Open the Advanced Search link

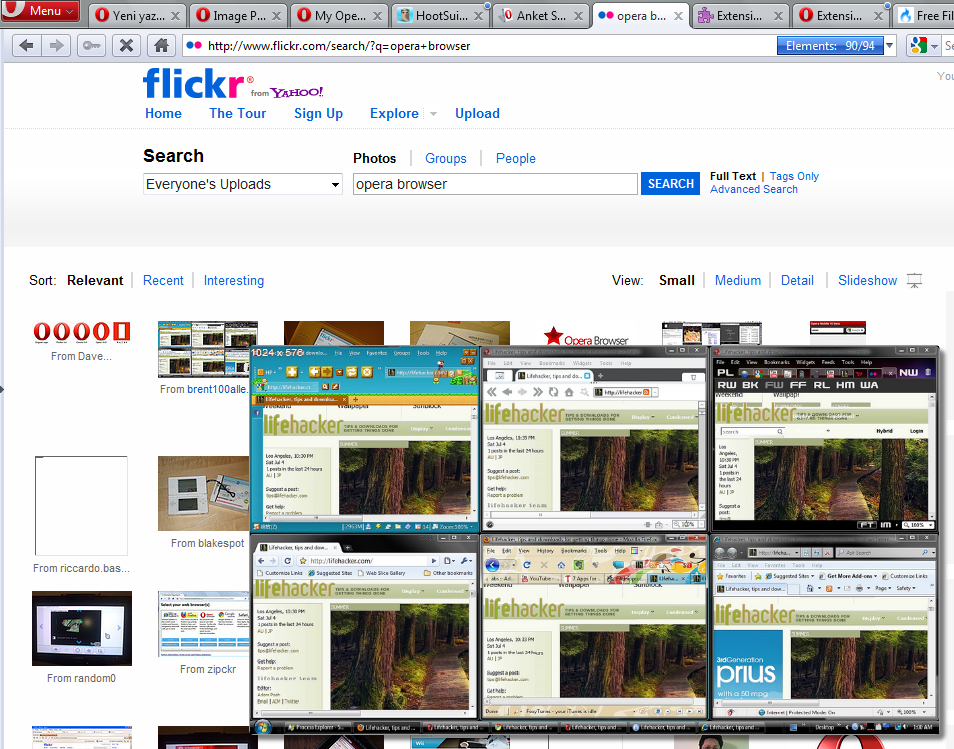coord(754,189)
